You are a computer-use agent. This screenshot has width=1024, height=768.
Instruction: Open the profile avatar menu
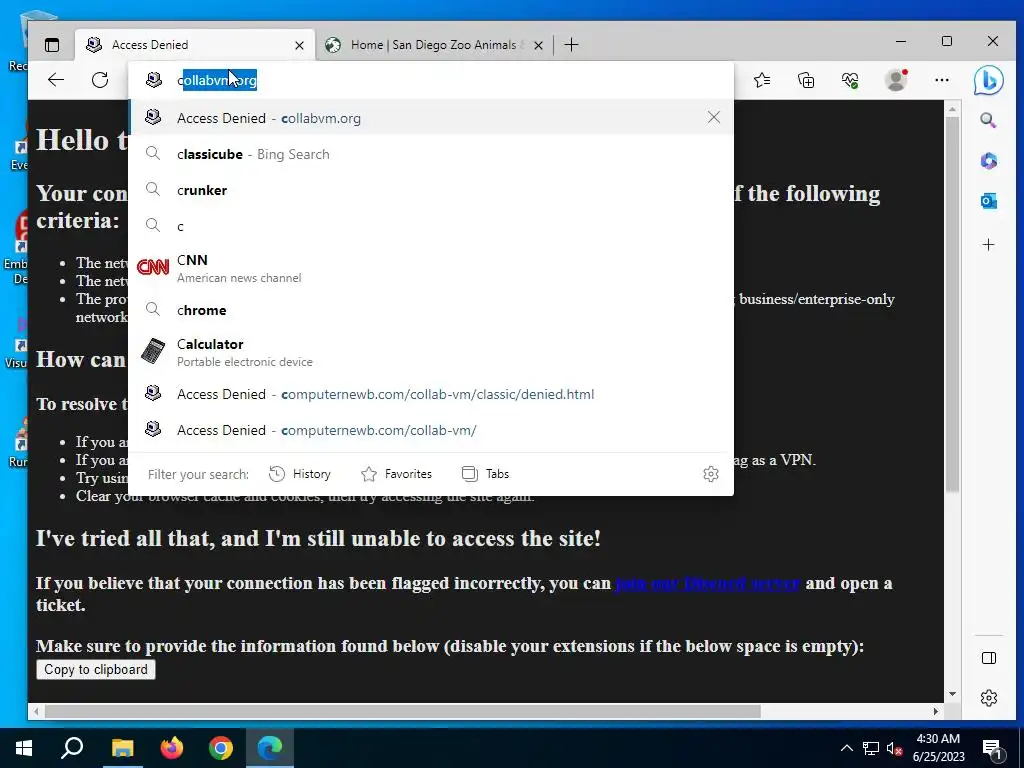click(896, 80)
